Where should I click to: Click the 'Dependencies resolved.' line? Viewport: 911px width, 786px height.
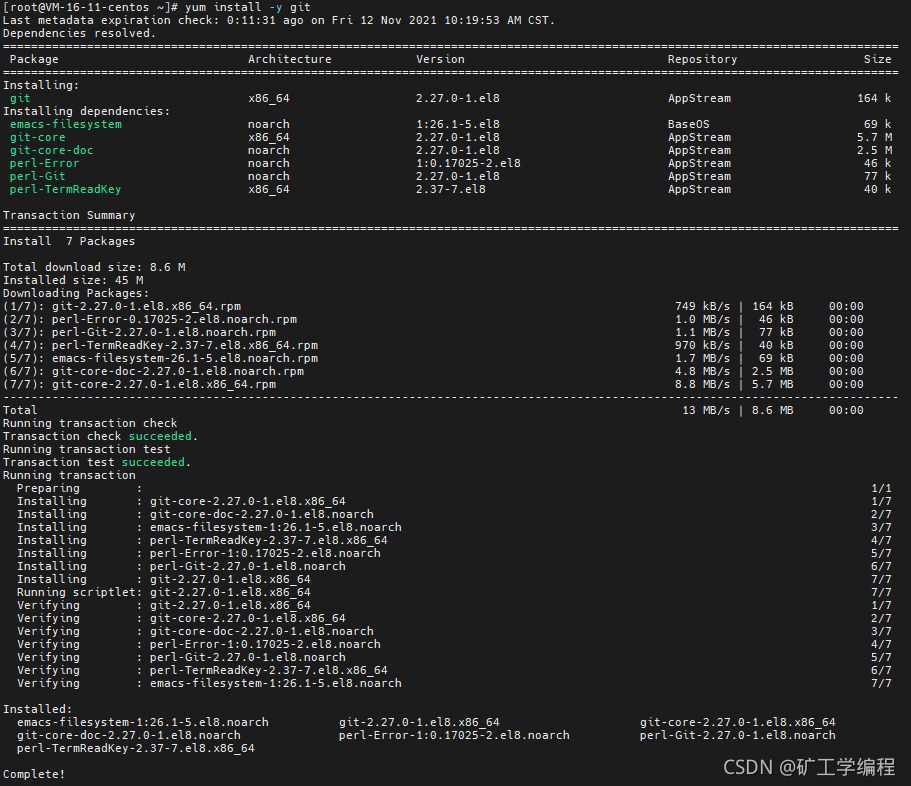[x=80, y=33]
